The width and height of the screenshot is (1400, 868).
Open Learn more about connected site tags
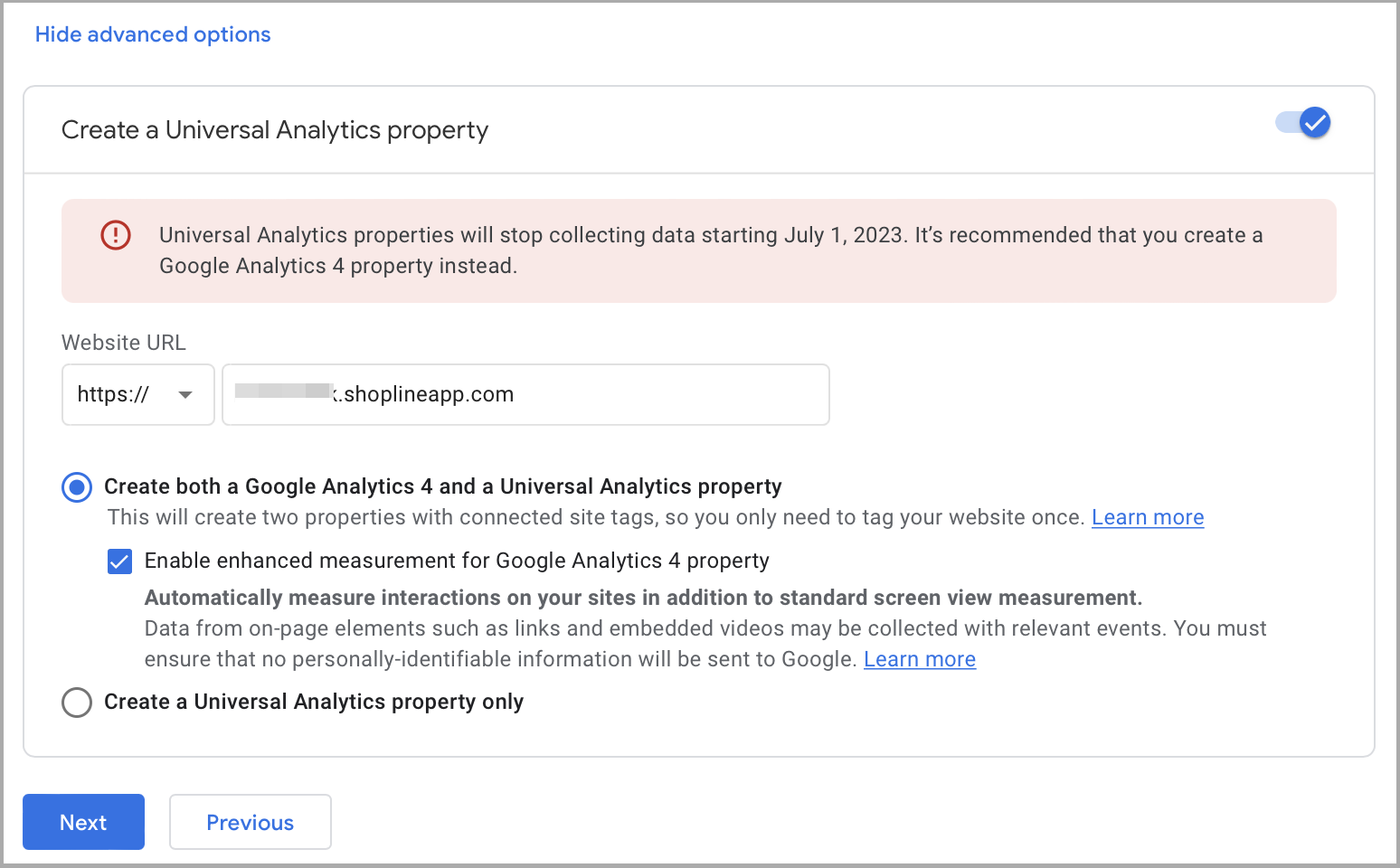(x=1148, y=517)
